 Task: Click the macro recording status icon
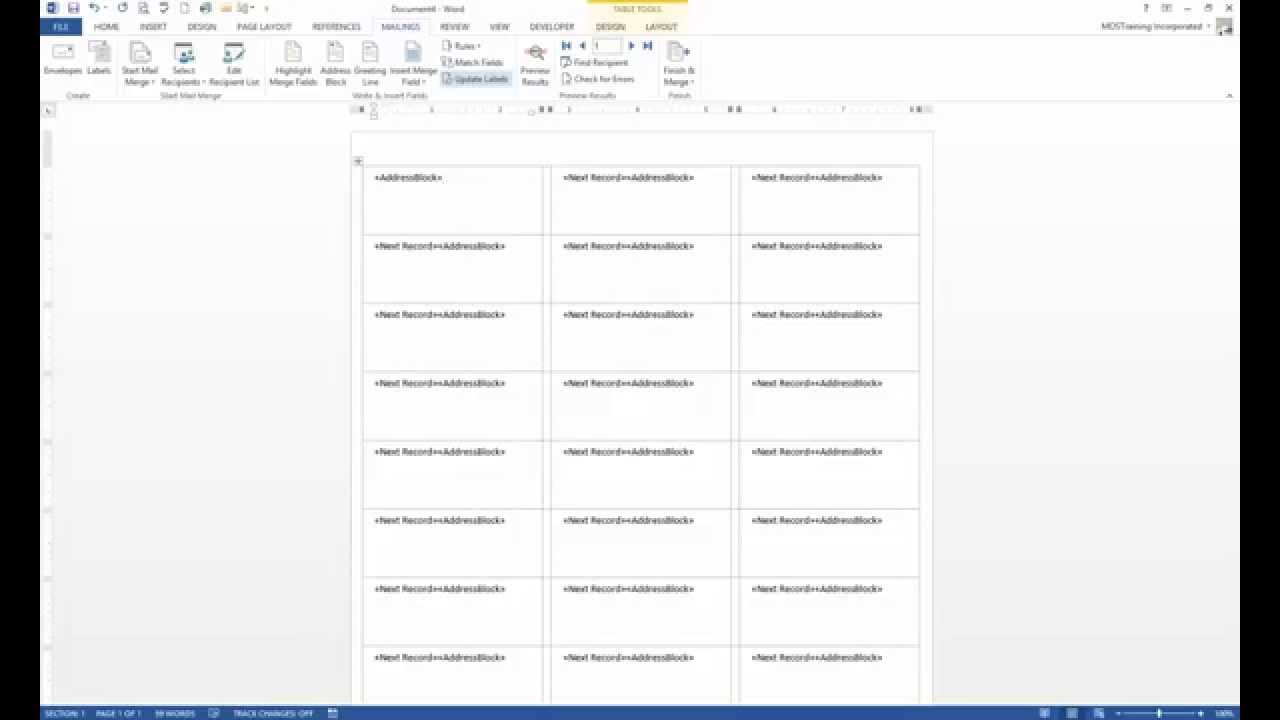tap(333, 713)
